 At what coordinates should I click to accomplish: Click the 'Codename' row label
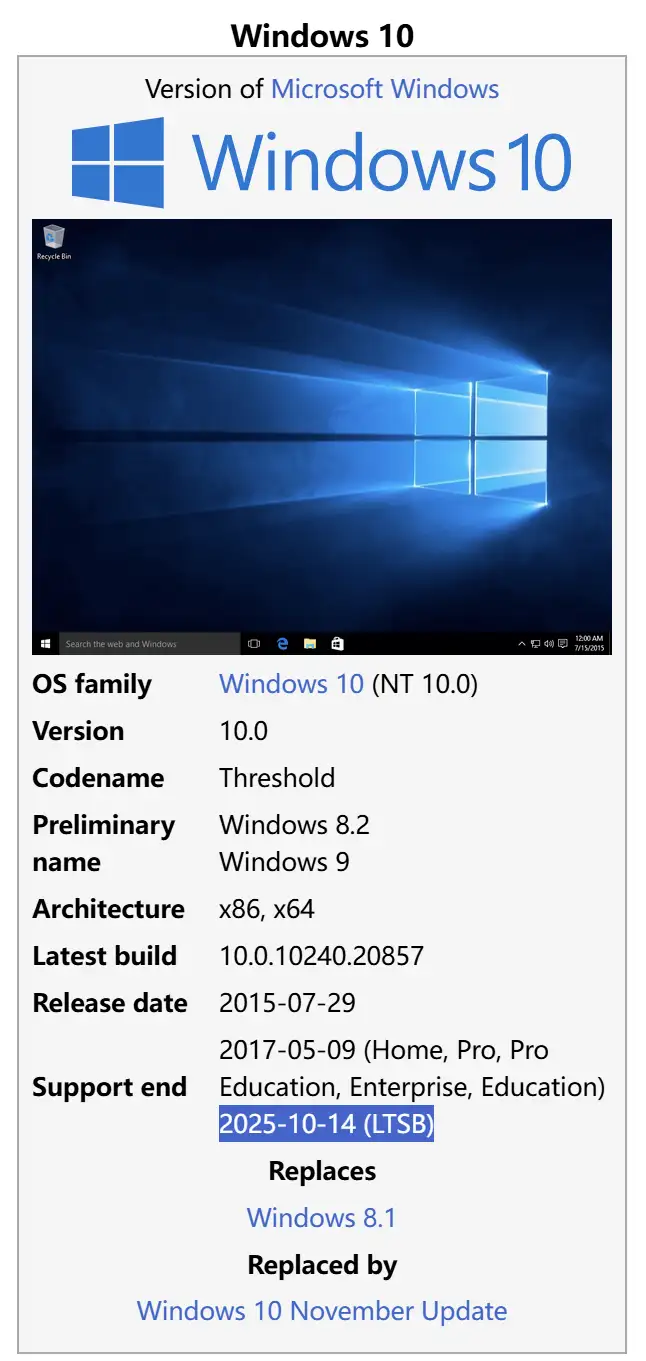[x=98, y=778]
